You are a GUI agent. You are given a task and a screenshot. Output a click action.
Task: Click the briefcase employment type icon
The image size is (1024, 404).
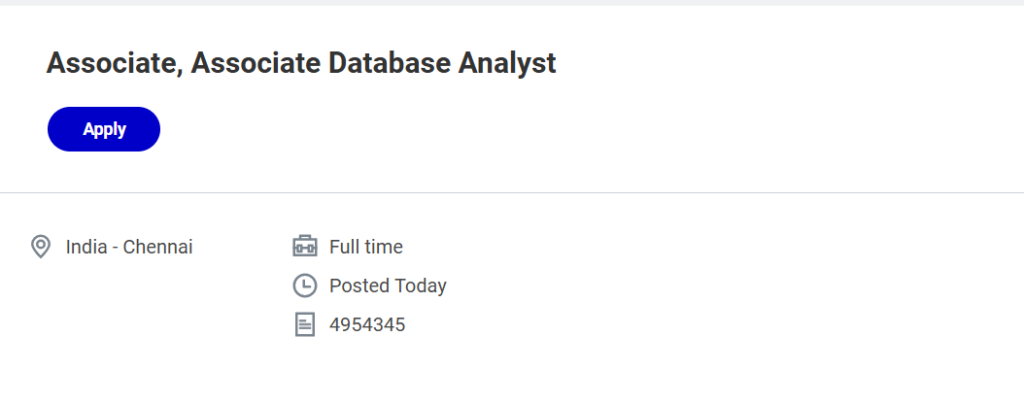305,246
